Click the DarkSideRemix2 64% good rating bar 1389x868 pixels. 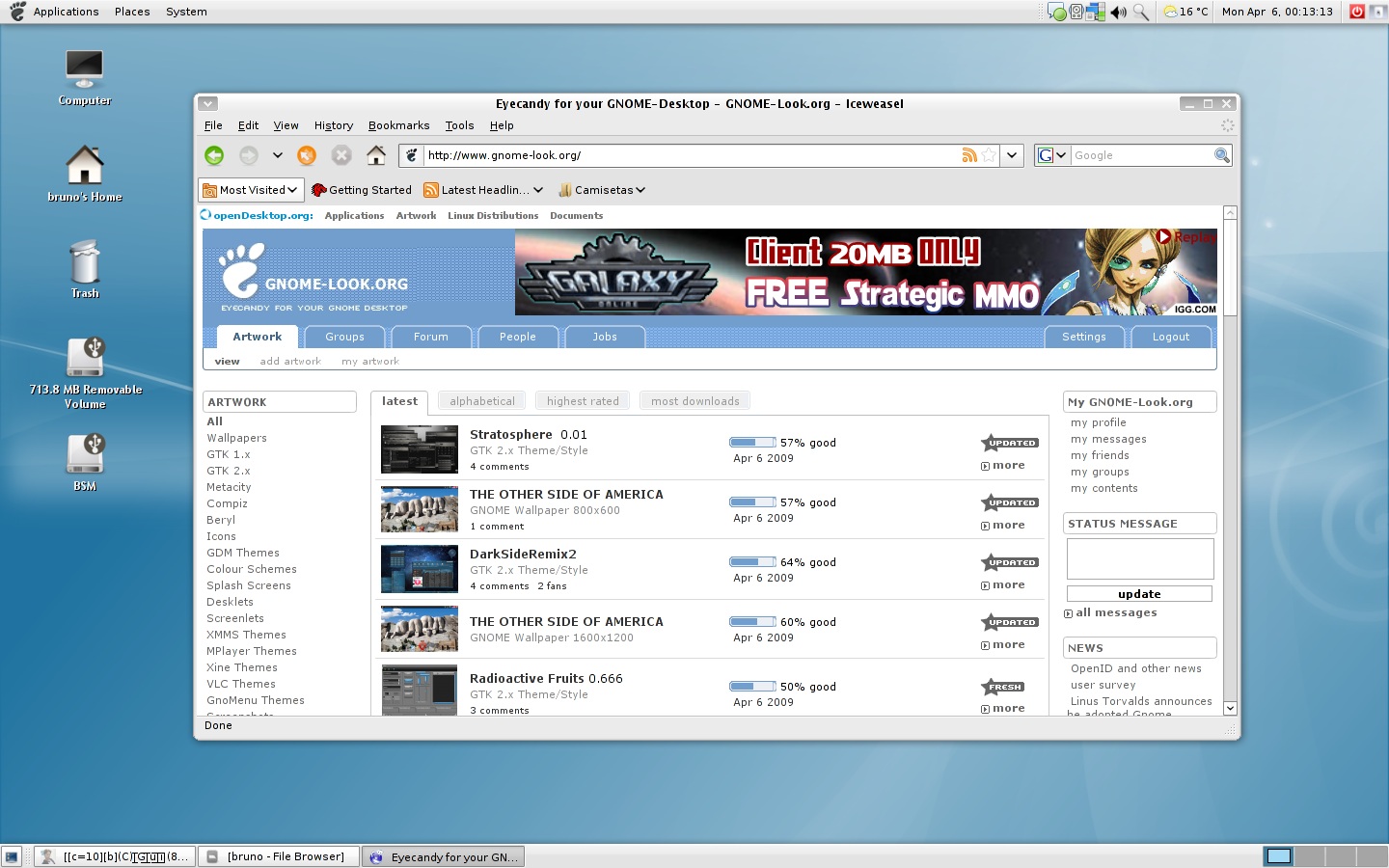click(752, 562)
